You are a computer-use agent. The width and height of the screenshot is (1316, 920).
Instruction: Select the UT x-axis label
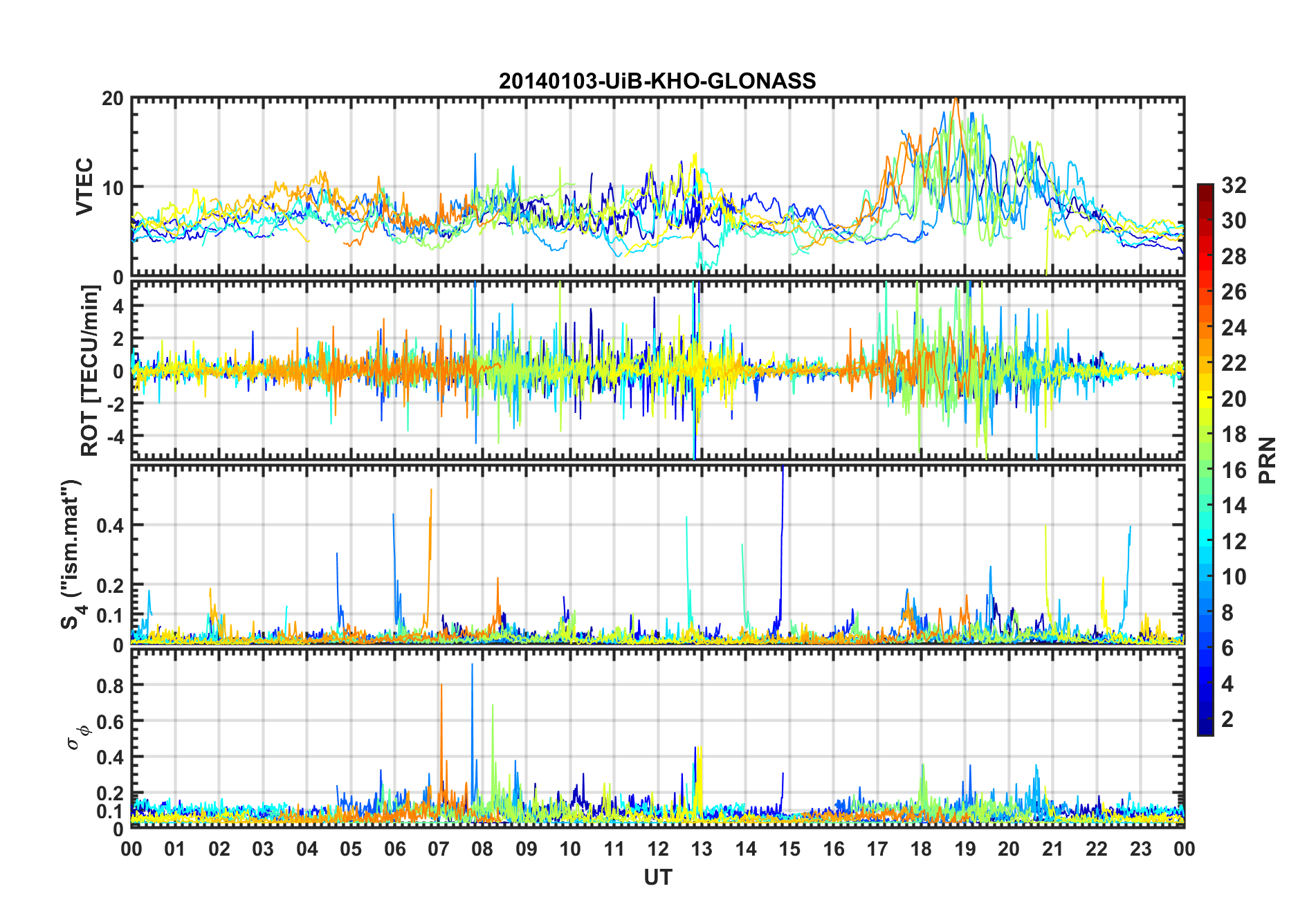657,878
